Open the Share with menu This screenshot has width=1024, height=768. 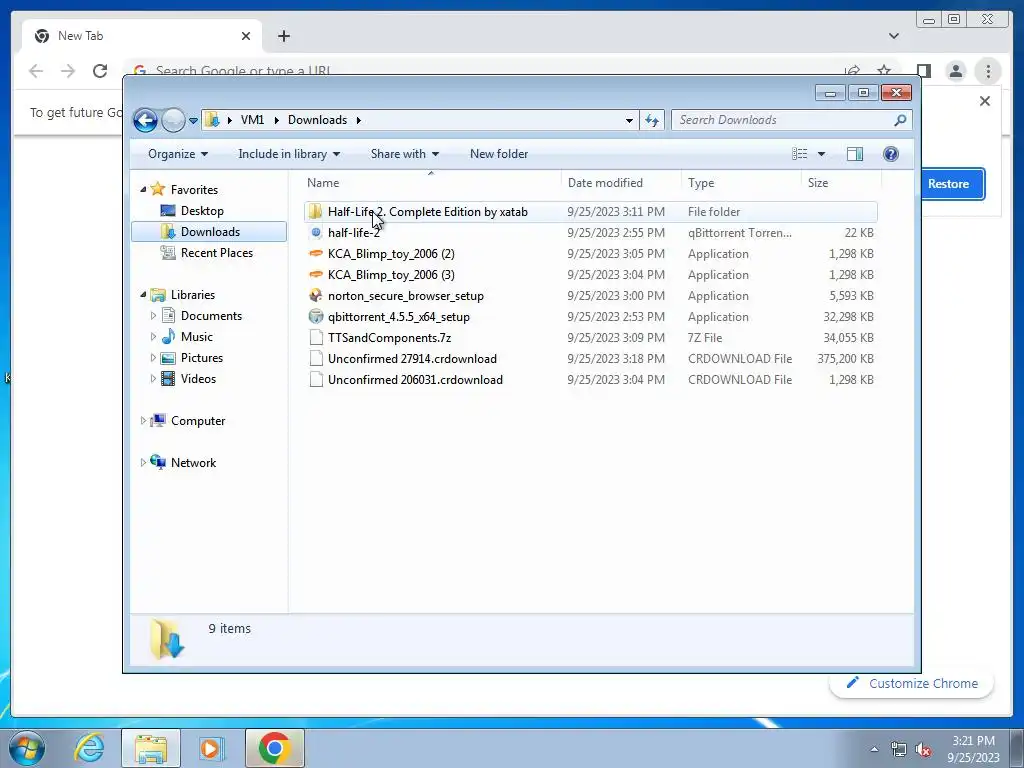pos(405,154)
